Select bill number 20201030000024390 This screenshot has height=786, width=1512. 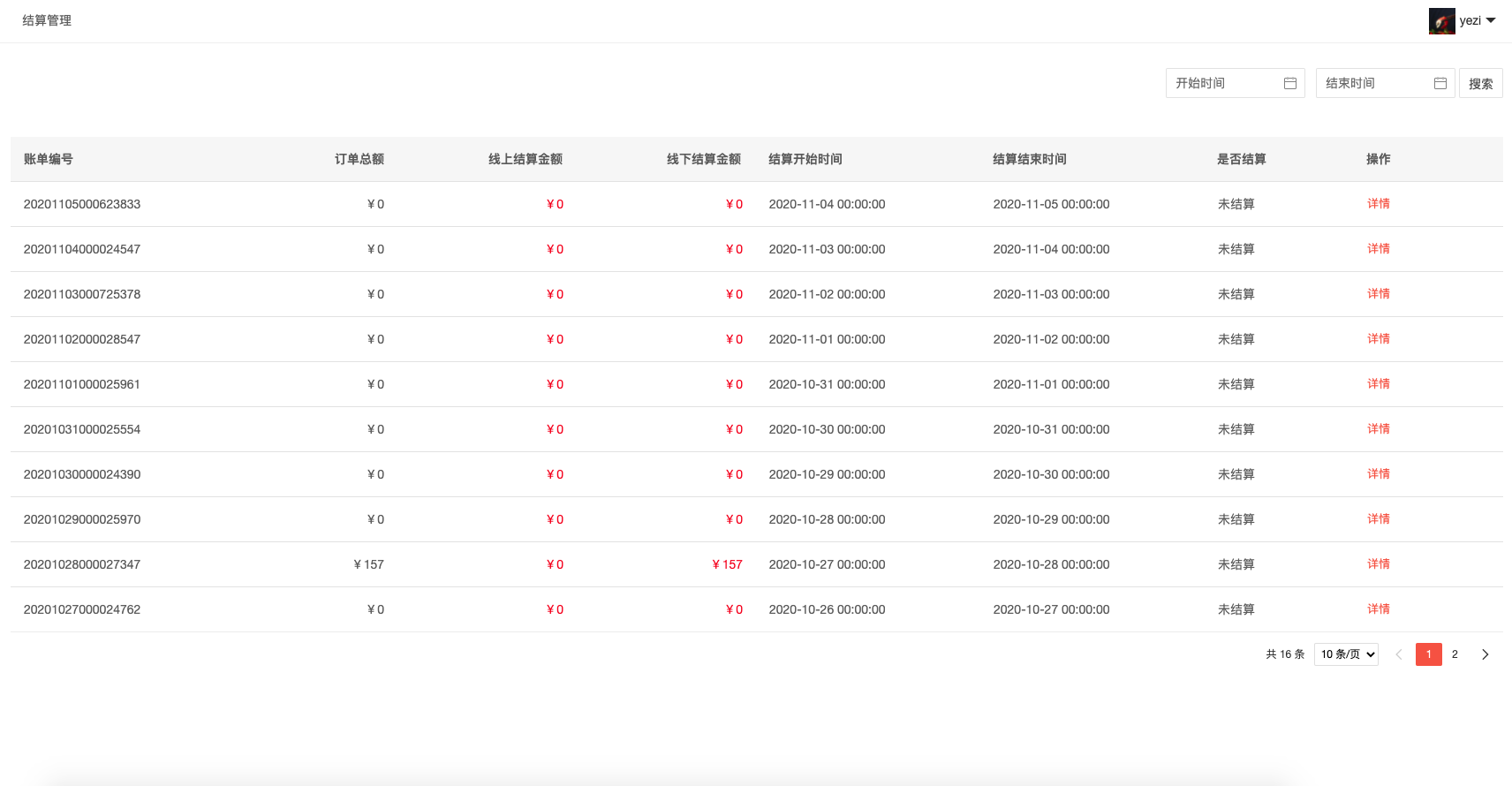[82, 474]
